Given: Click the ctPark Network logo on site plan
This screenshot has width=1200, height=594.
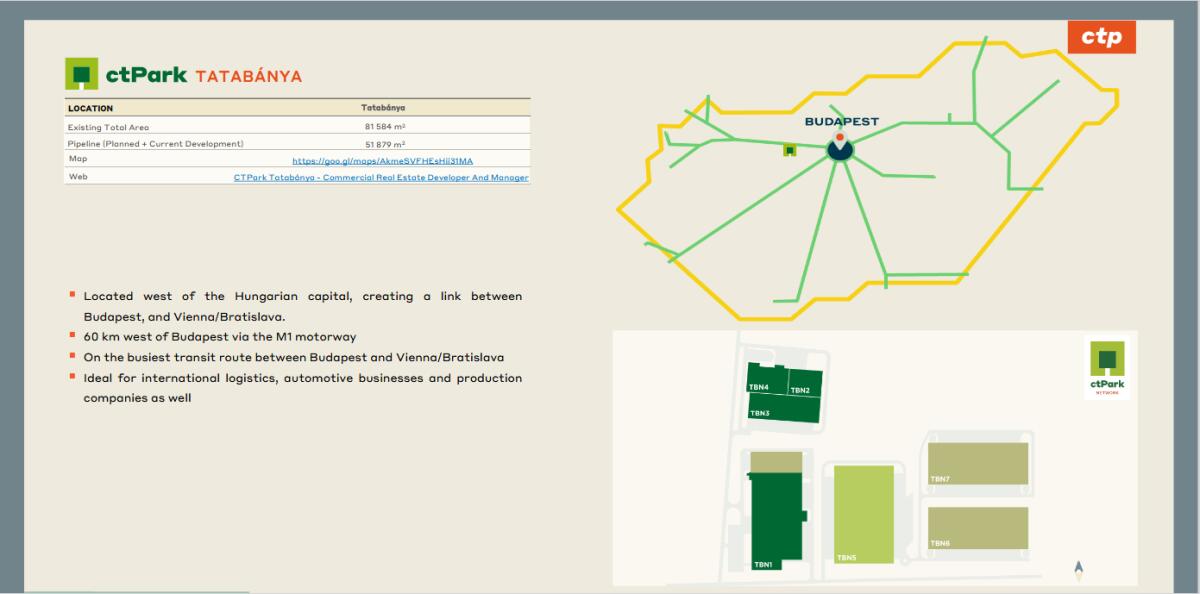Looking at the screenshot, I should 1107,369.
